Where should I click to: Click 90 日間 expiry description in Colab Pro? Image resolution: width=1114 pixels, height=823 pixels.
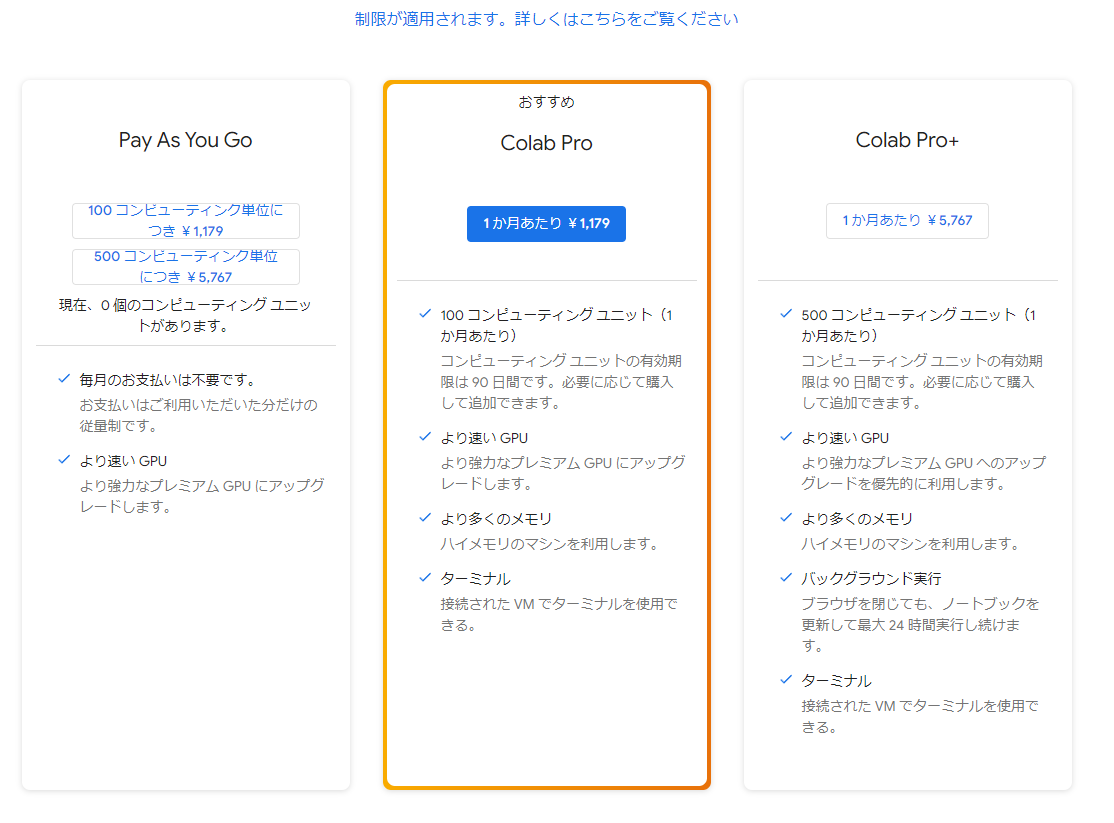[x=561, y=382]
